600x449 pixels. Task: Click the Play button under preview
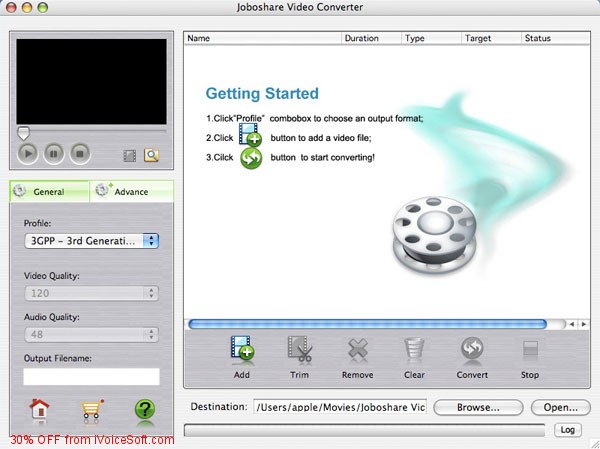coord(28,153)
